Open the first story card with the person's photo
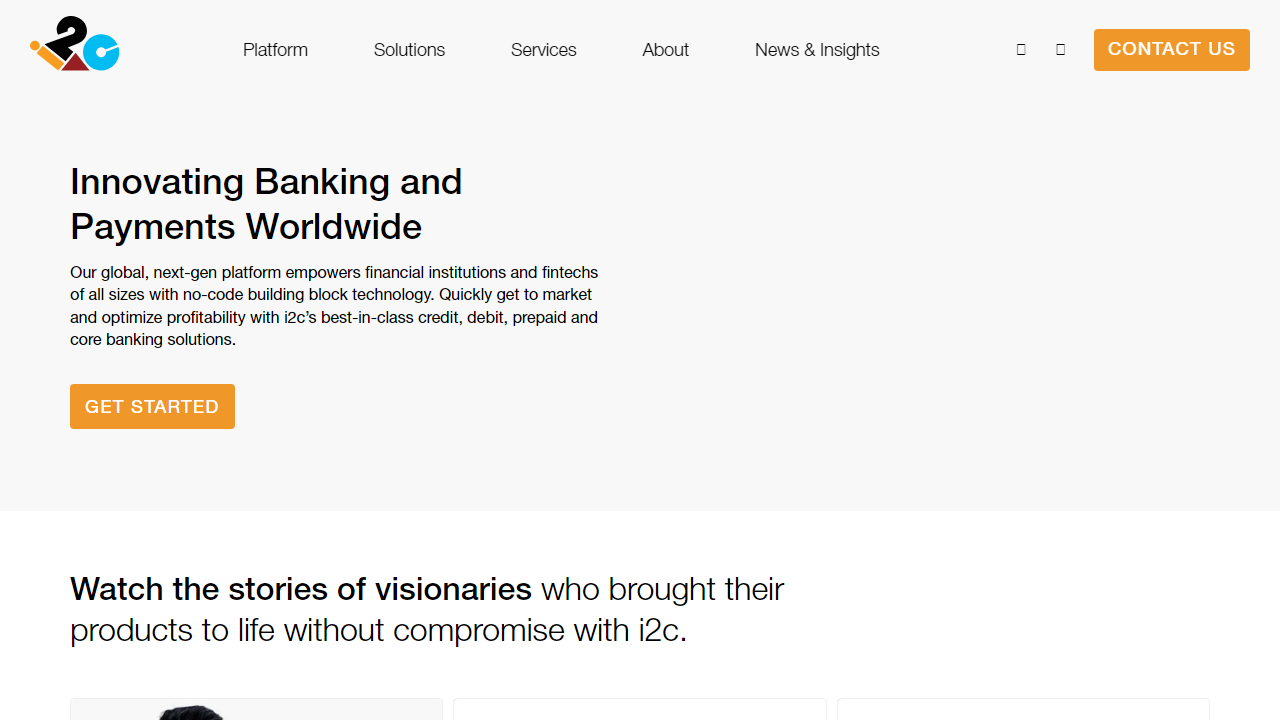1280x720 pixels. (256, 709)
